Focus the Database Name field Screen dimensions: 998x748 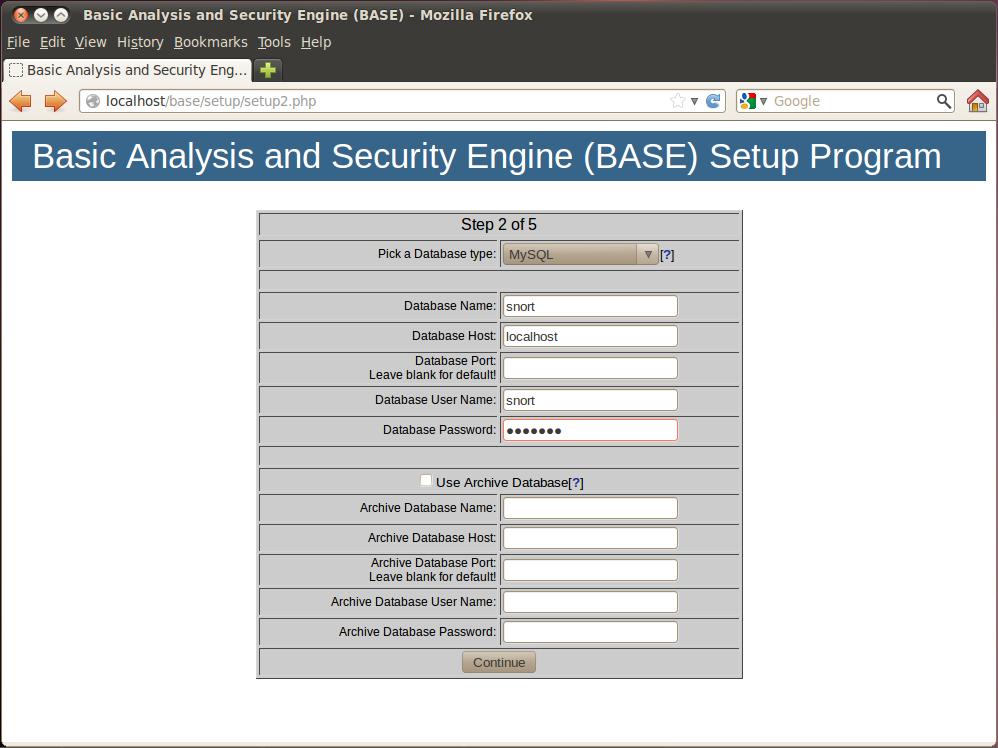pos(590,306)
